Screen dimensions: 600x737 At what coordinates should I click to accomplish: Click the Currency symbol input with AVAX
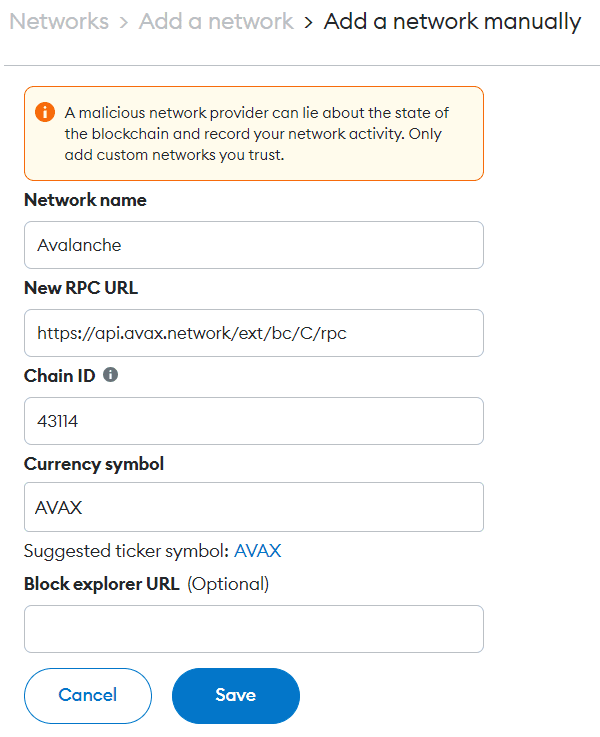pyautogui.click(x=253, y=507)
